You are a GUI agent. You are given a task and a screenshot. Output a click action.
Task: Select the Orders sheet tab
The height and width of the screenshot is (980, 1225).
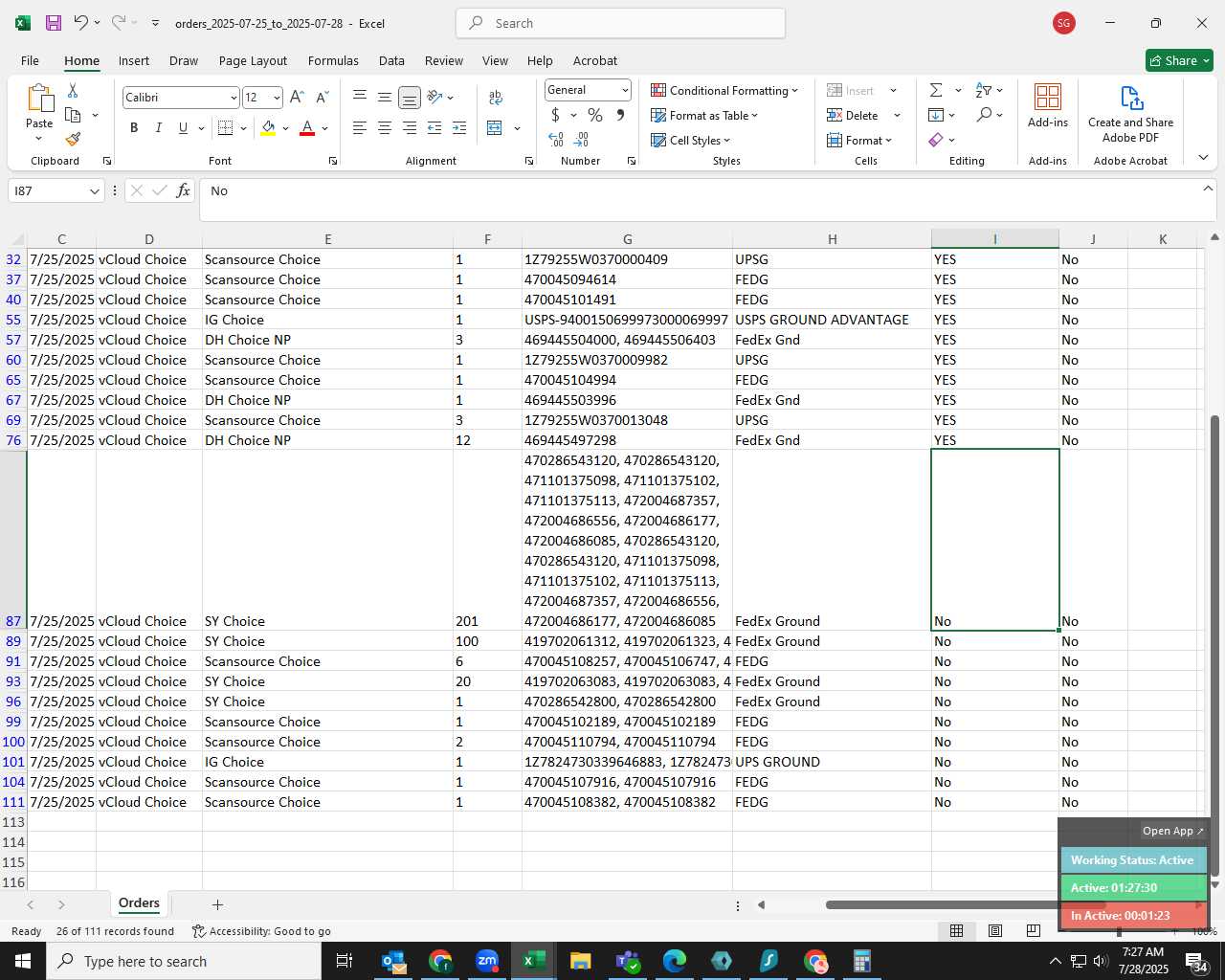pyautogui.click(x=139, y=903)
